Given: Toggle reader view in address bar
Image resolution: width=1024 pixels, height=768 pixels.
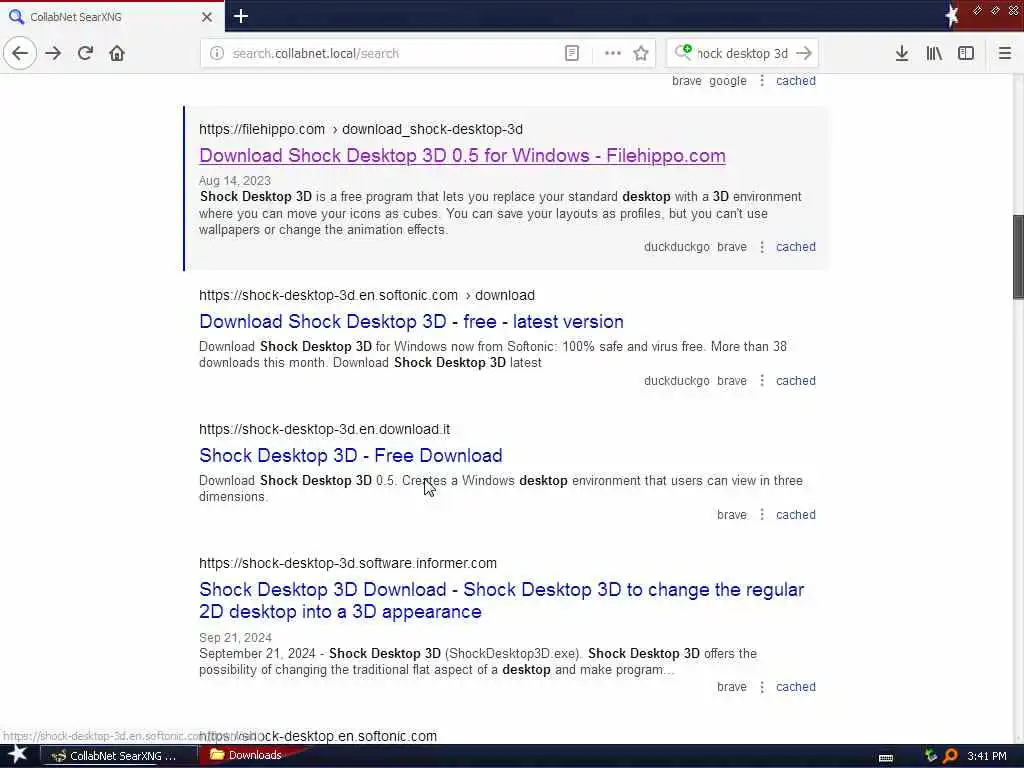Looking at the screenshot, I should pyautogui.click(x=571, y=54).
